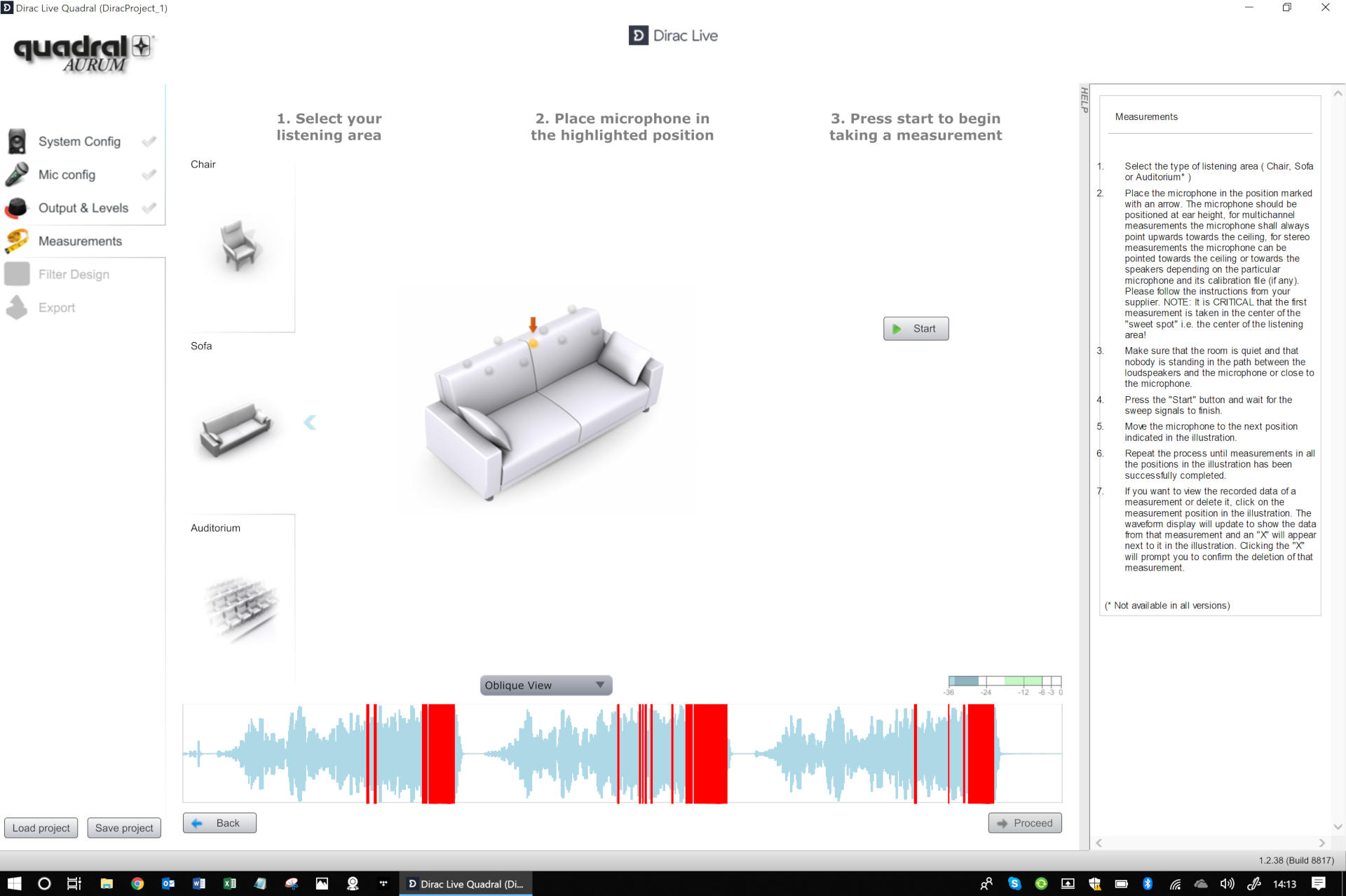Click the Dirac Live logo icon

coord(638,36)
